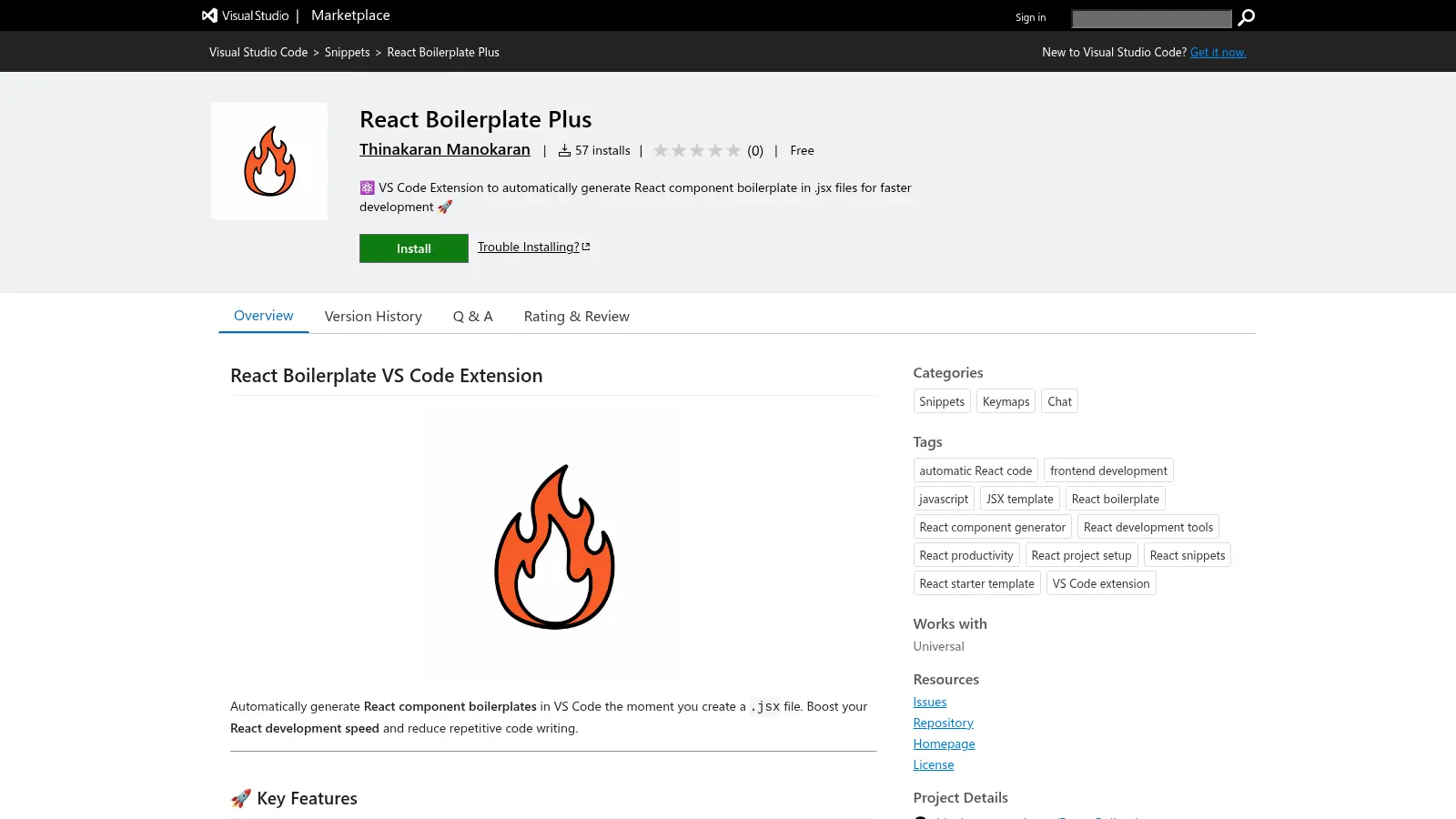Click the React Boilerplate Plus title

point(476,119)
